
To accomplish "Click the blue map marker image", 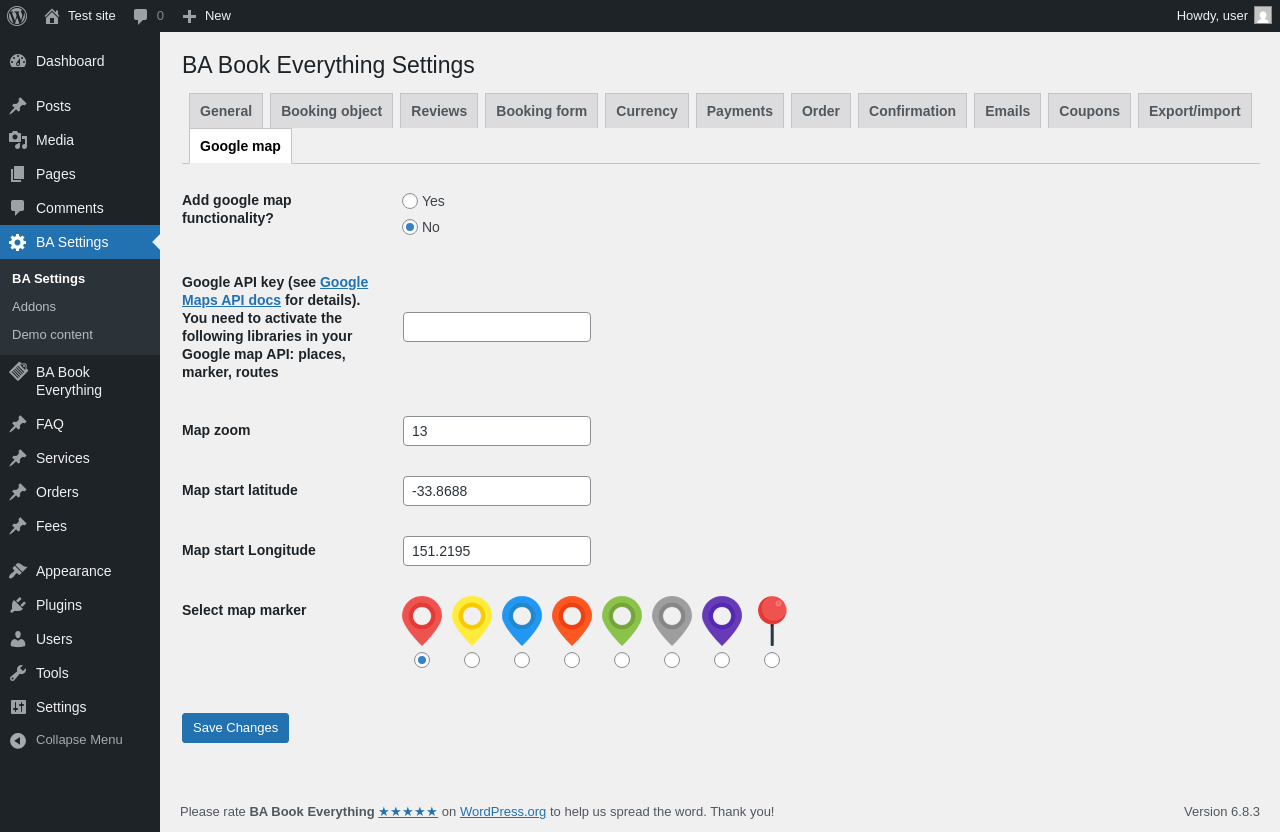I will pos(522,621).
